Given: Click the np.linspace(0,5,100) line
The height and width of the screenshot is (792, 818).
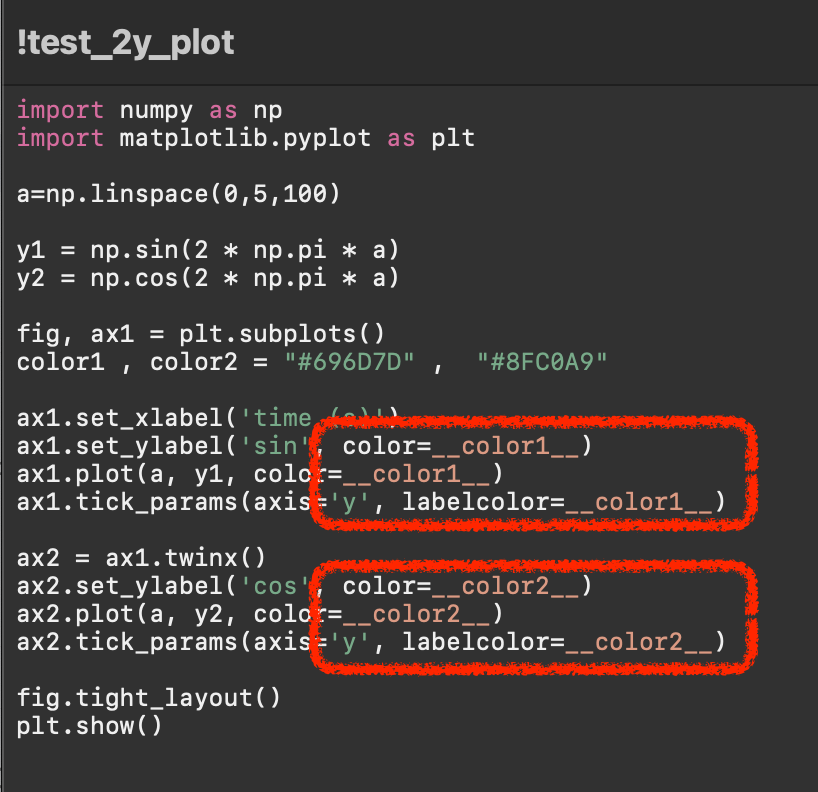Looking at the screenshot, I should click(x=178, y=195).
